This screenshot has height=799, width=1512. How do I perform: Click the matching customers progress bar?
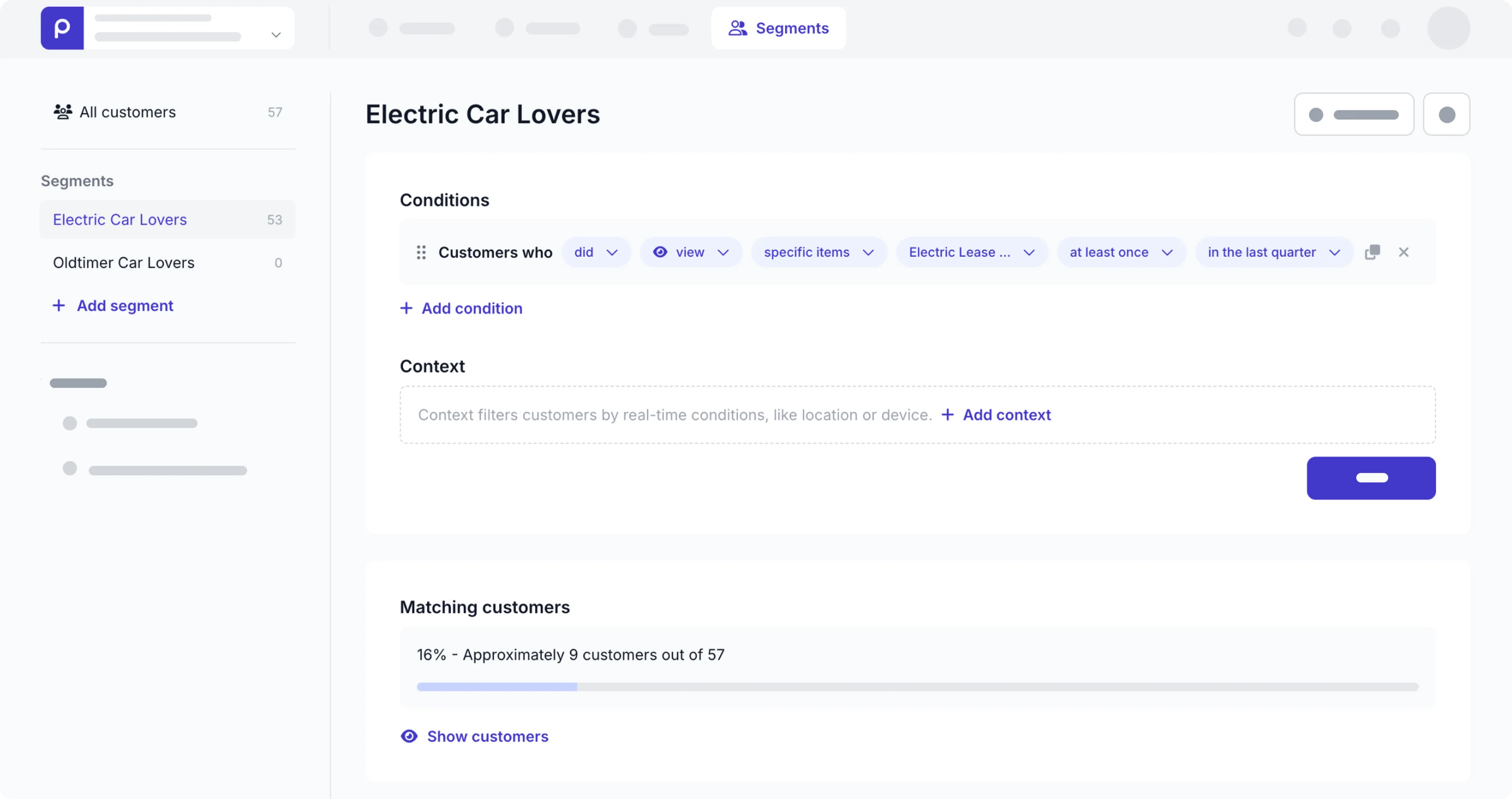[917, 687]
